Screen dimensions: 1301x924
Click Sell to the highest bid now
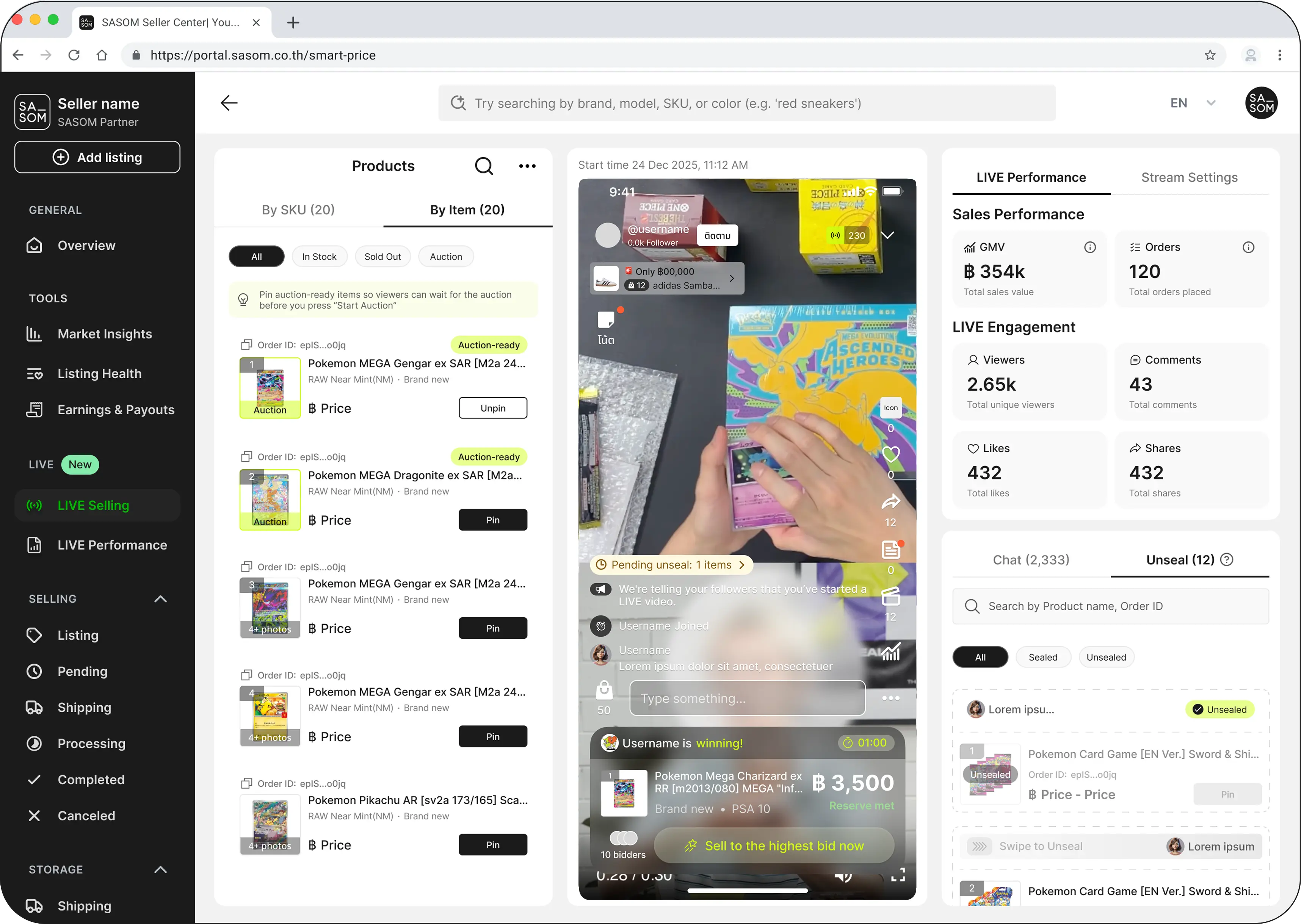(774, 846)
